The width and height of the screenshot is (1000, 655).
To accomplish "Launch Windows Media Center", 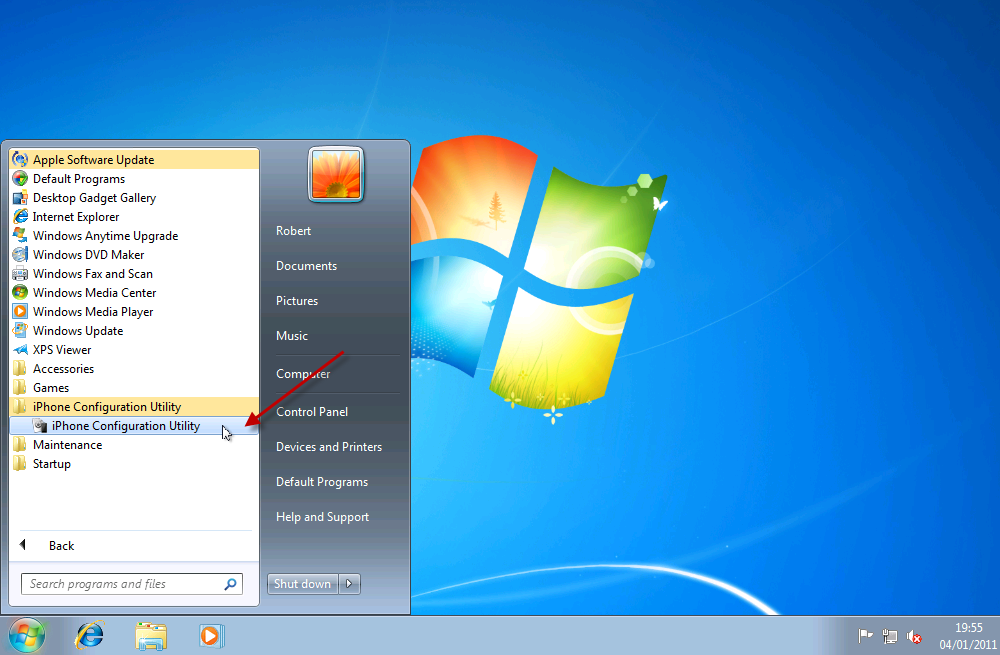I will 94,293.
